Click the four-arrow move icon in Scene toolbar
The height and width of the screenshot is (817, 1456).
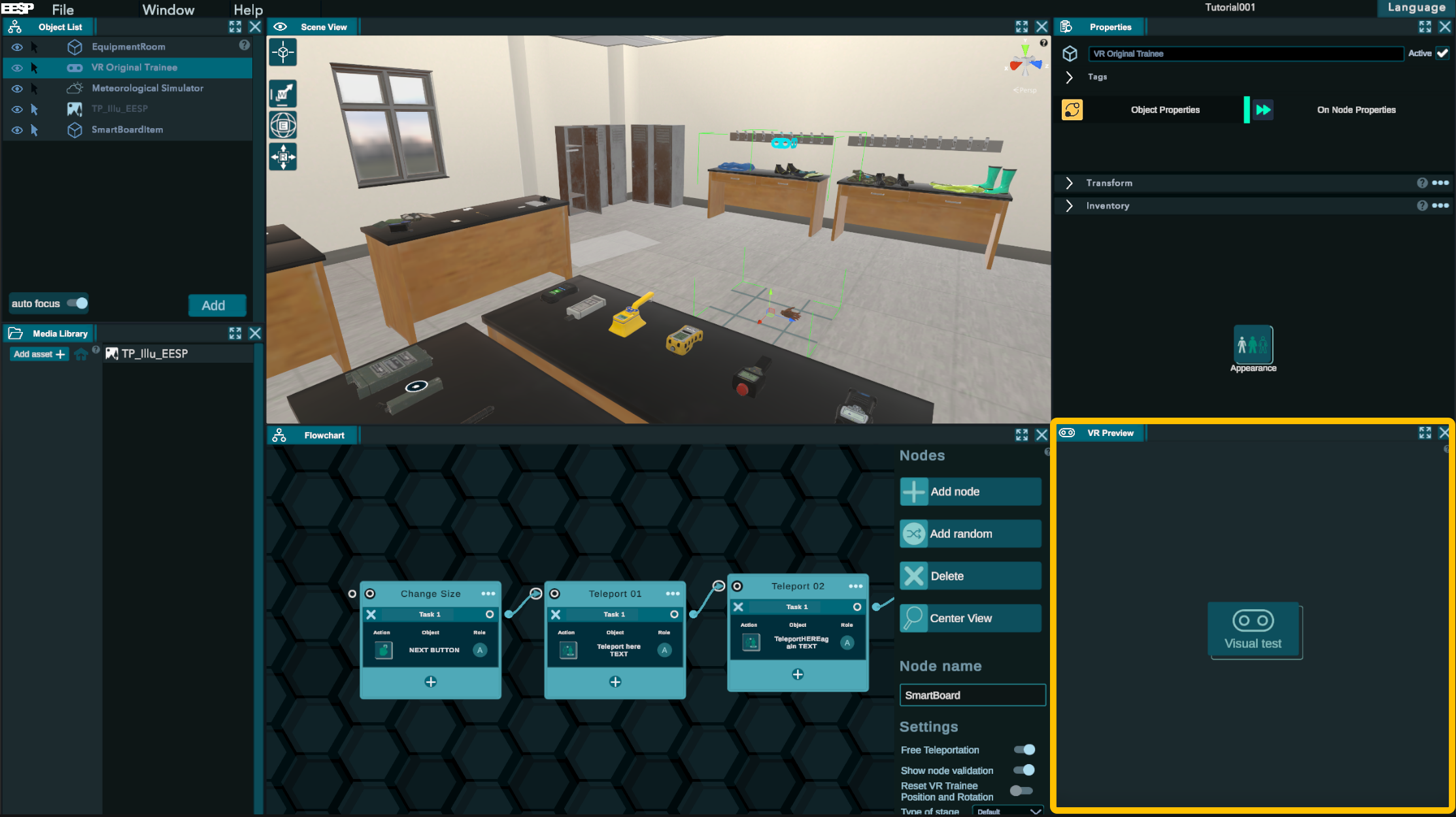(x=283, y=157)
